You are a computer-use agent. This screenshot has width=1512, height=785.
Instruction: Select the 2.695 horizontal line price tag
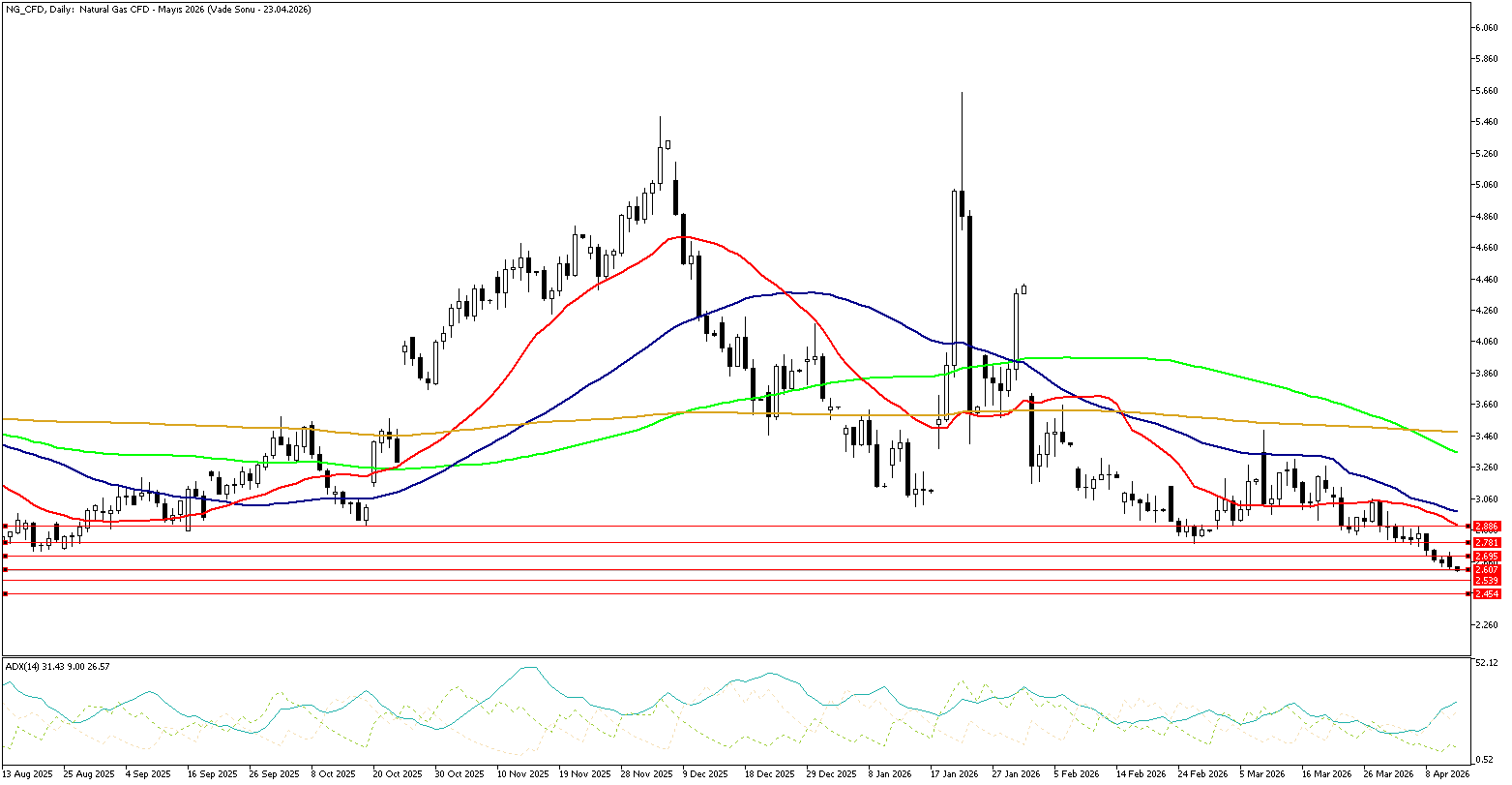(1487, 557)
